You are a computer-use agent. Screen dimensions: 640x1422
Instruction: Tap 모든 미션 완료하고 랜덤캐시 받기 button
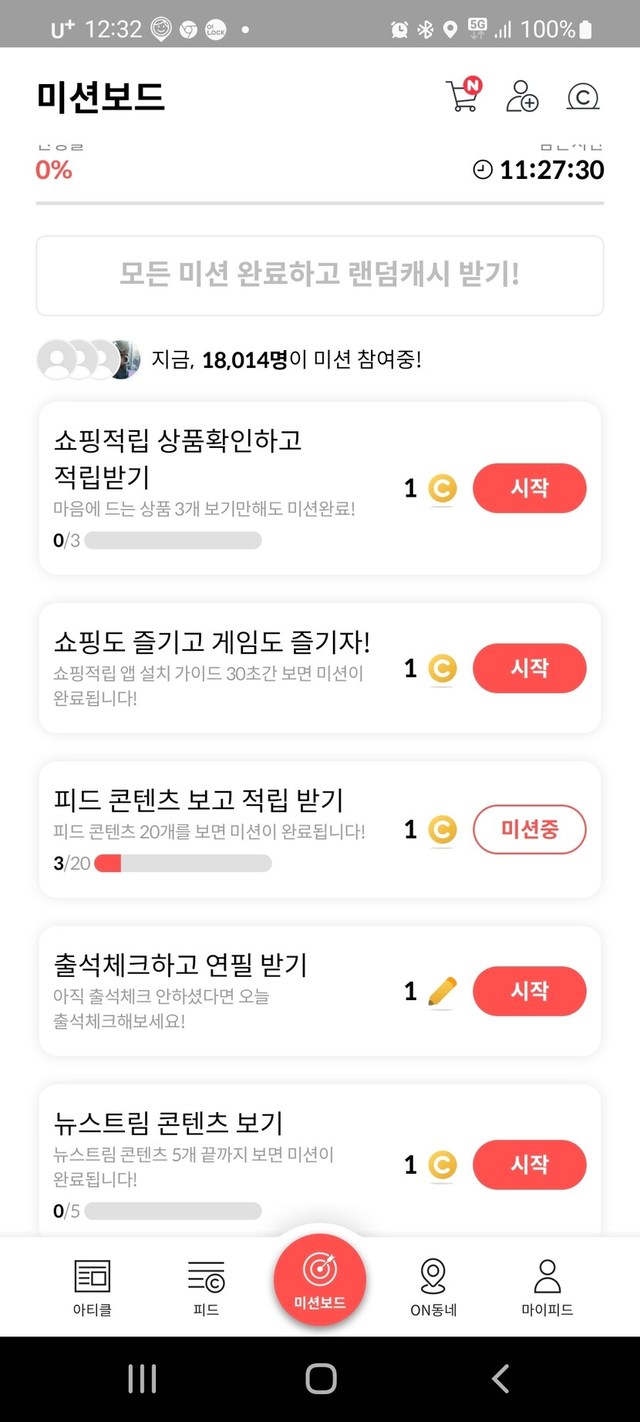click(x=320, y=275)
